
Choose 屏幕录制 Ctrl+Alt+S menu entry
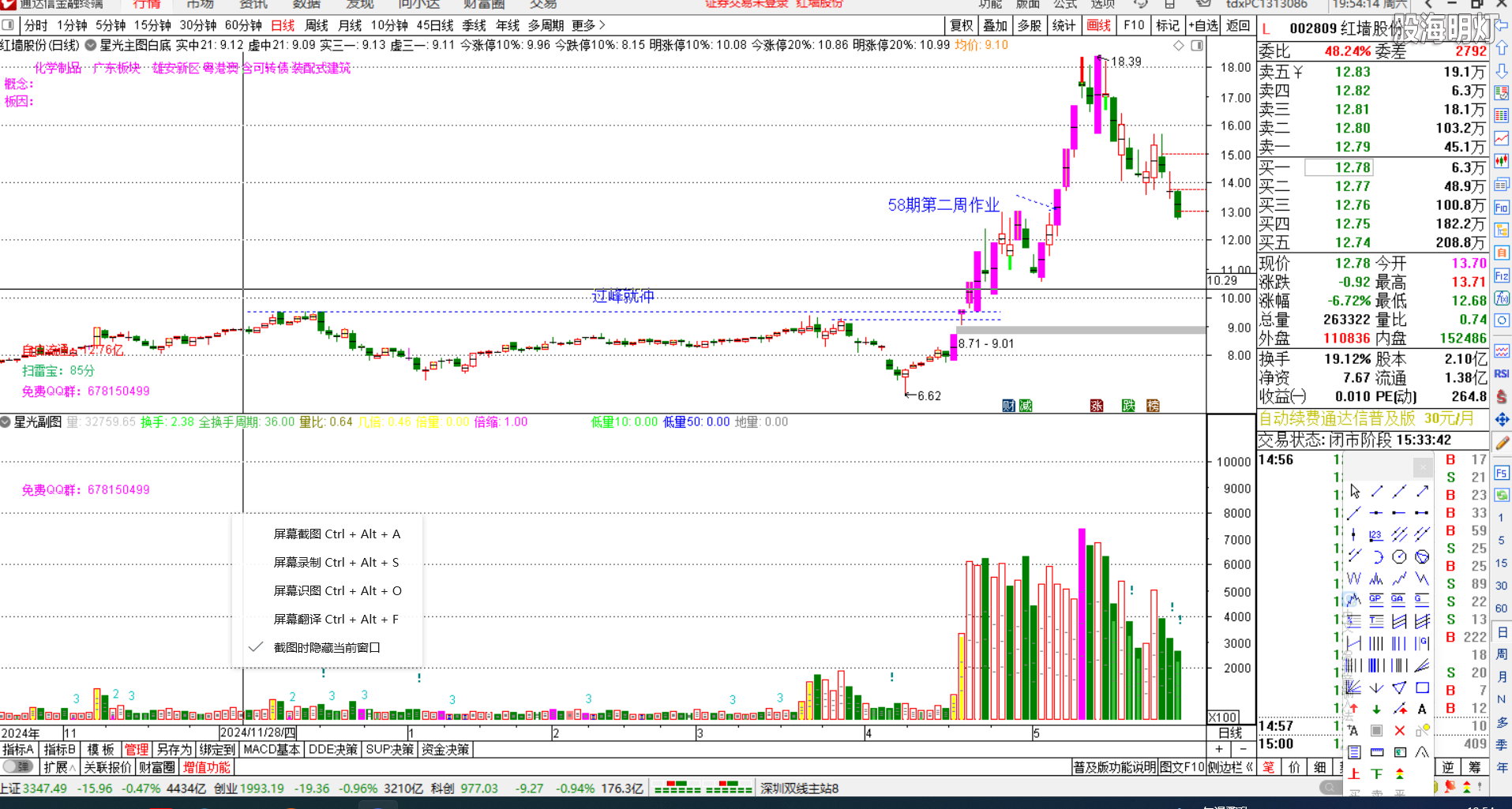coord(336,562)
